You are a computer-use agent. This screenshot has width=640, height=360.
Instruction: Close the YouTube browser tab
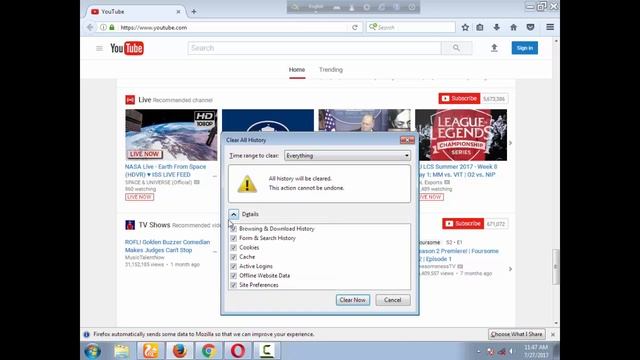178,12
